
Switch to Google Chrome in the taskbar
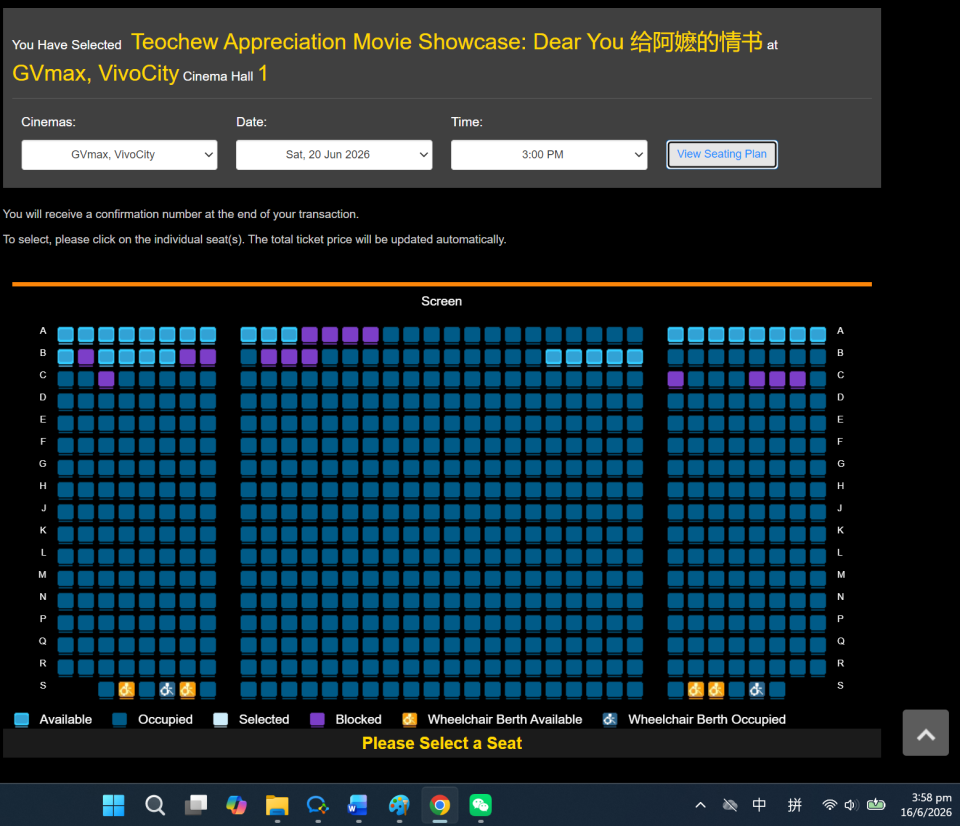pos(440,805)
